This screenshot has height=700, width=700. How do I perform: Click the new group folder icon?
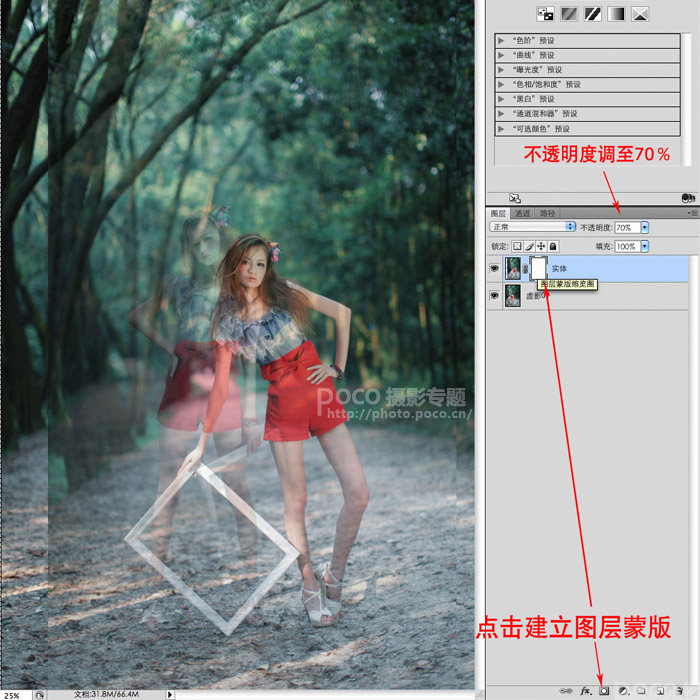(x=642, y=691)
